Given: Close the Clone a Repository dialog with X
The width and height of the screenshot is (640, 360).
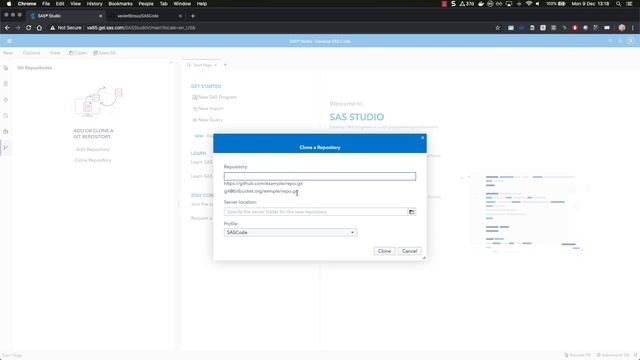Looking at the screenshot, I should 422,138.
